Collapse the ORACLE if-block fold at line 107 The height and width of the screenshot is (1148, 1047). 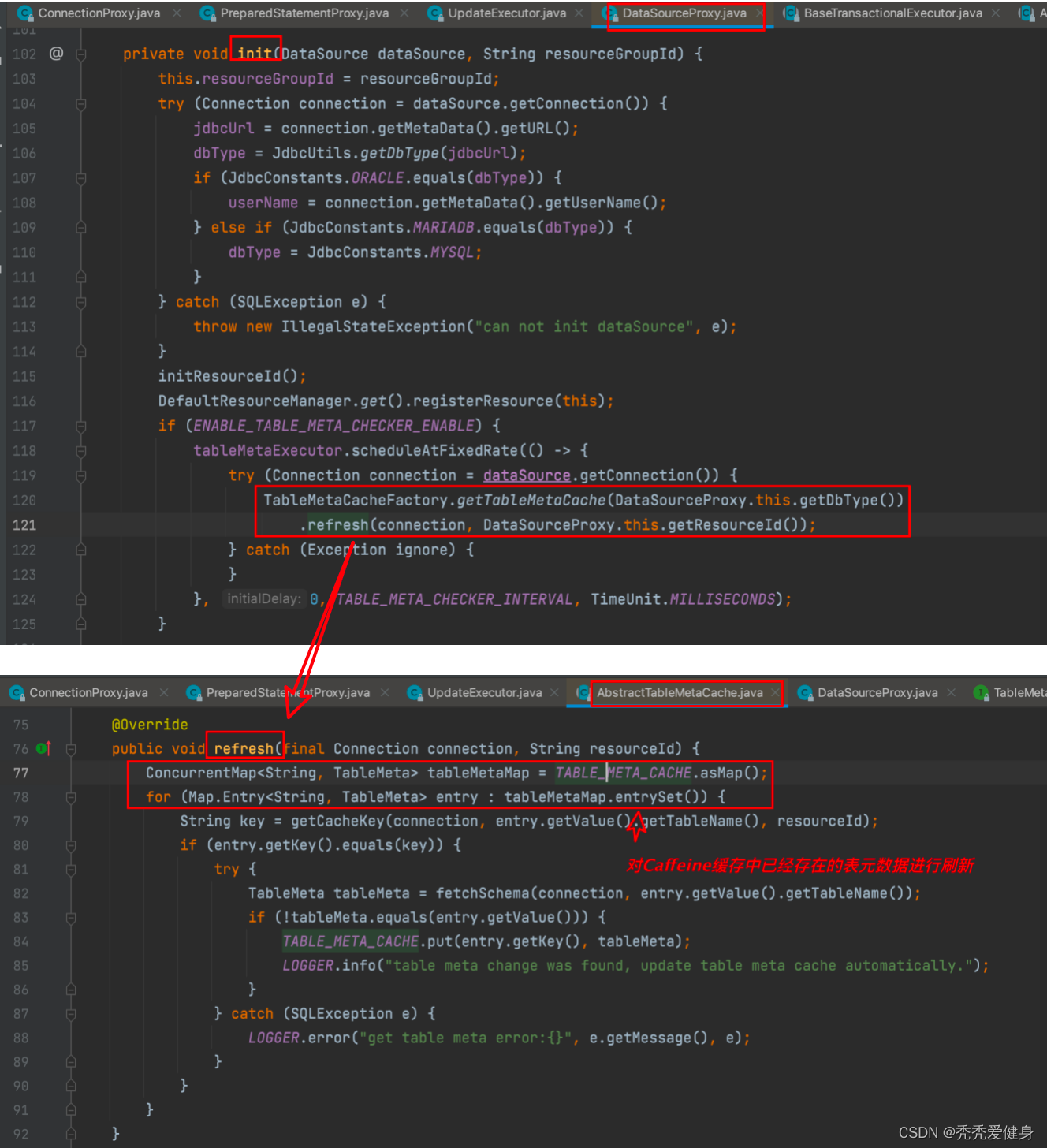[80, 178]
